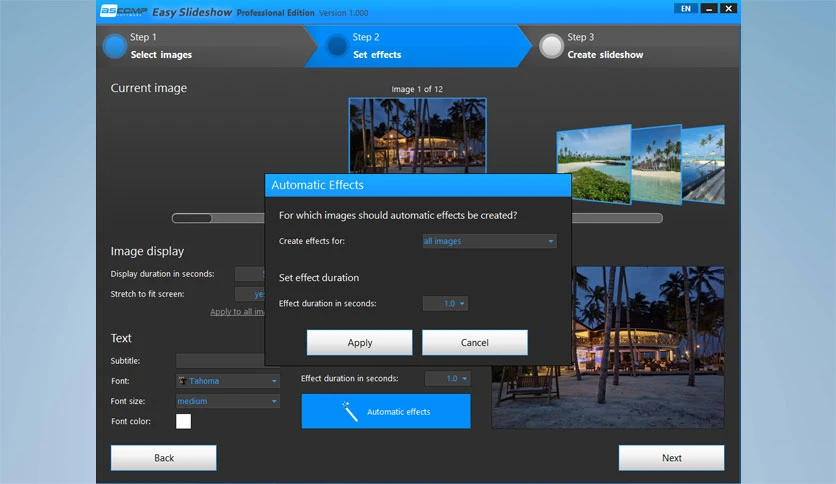Viewport: 836px width, 484px height.
Task: Click Apply in Automatic Effects dialog
Action: click(x=359, y=342)
